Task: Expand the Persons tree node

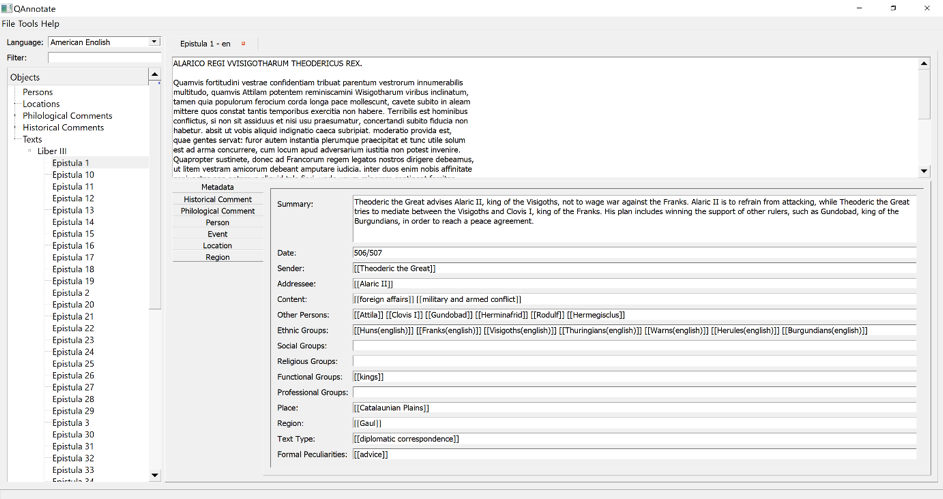Action: (15, 92)
